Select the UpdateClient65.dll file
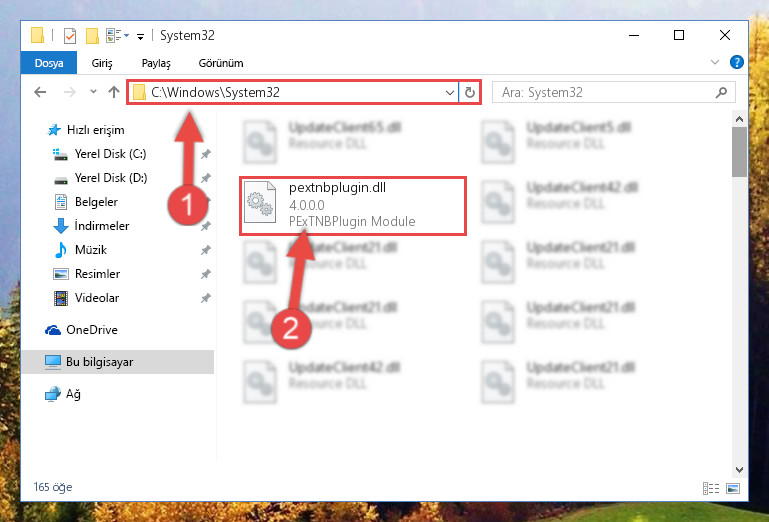769x522 pixels. click(x=322, y=141)
